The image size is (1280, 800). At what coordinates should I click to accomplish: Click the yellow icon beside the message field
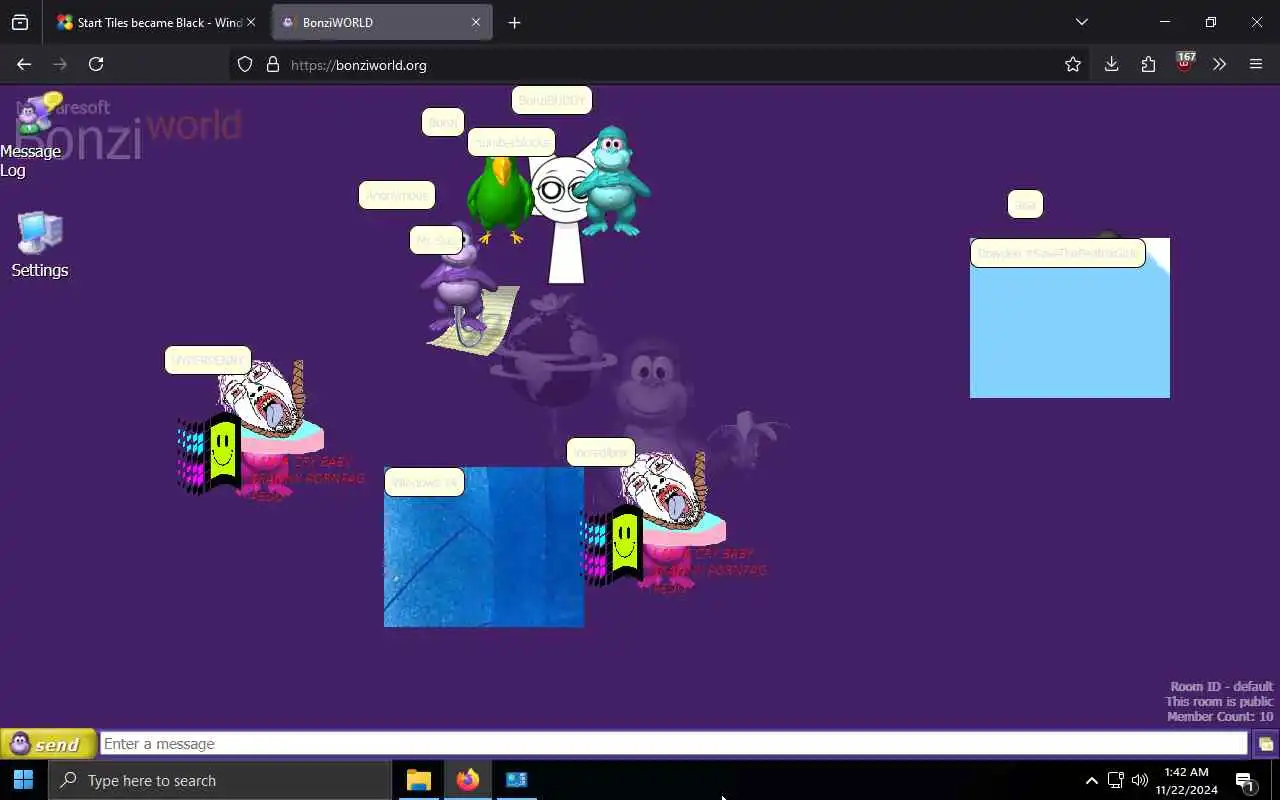coord(1265,744)
